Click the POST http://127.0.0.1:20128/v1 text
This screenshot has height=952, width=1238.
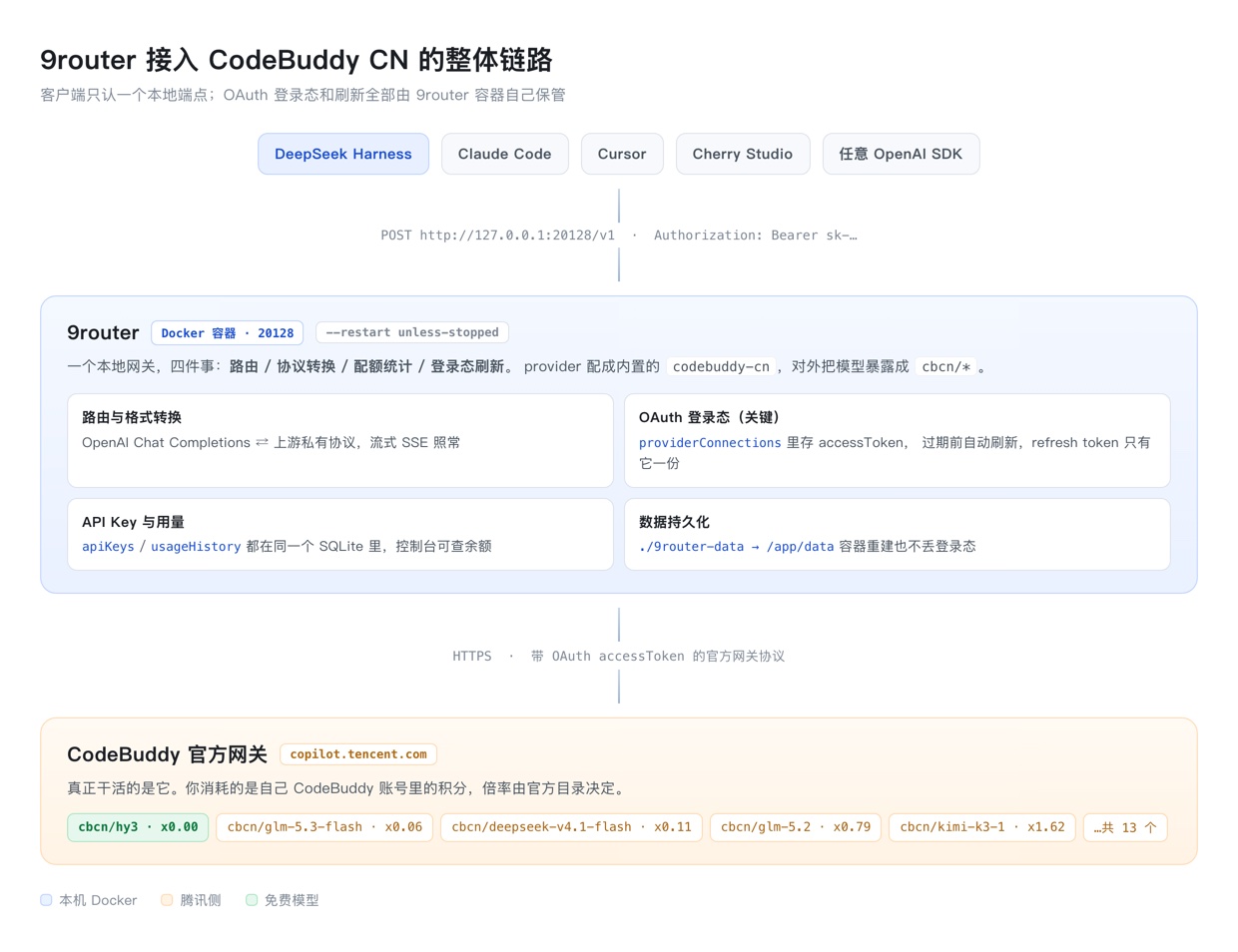pyautogui.click(x=497, y=236)
